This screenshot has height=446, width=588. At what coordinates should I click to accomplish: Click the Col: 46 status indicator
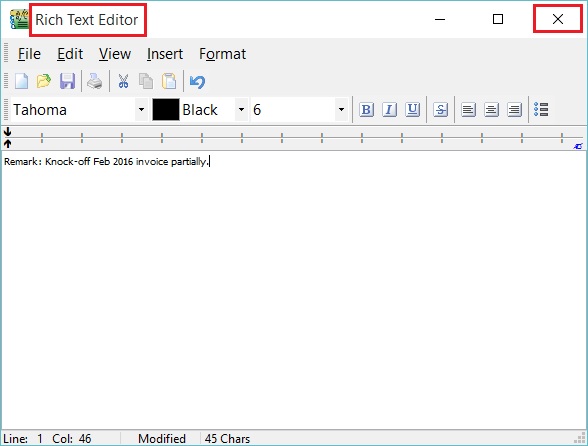pos(72,438)
